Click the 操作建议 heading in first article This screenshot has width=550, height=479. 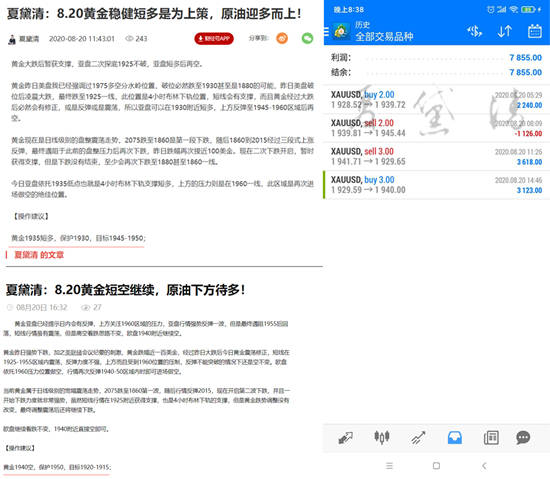pyautogui.click(x=31, y=216)
